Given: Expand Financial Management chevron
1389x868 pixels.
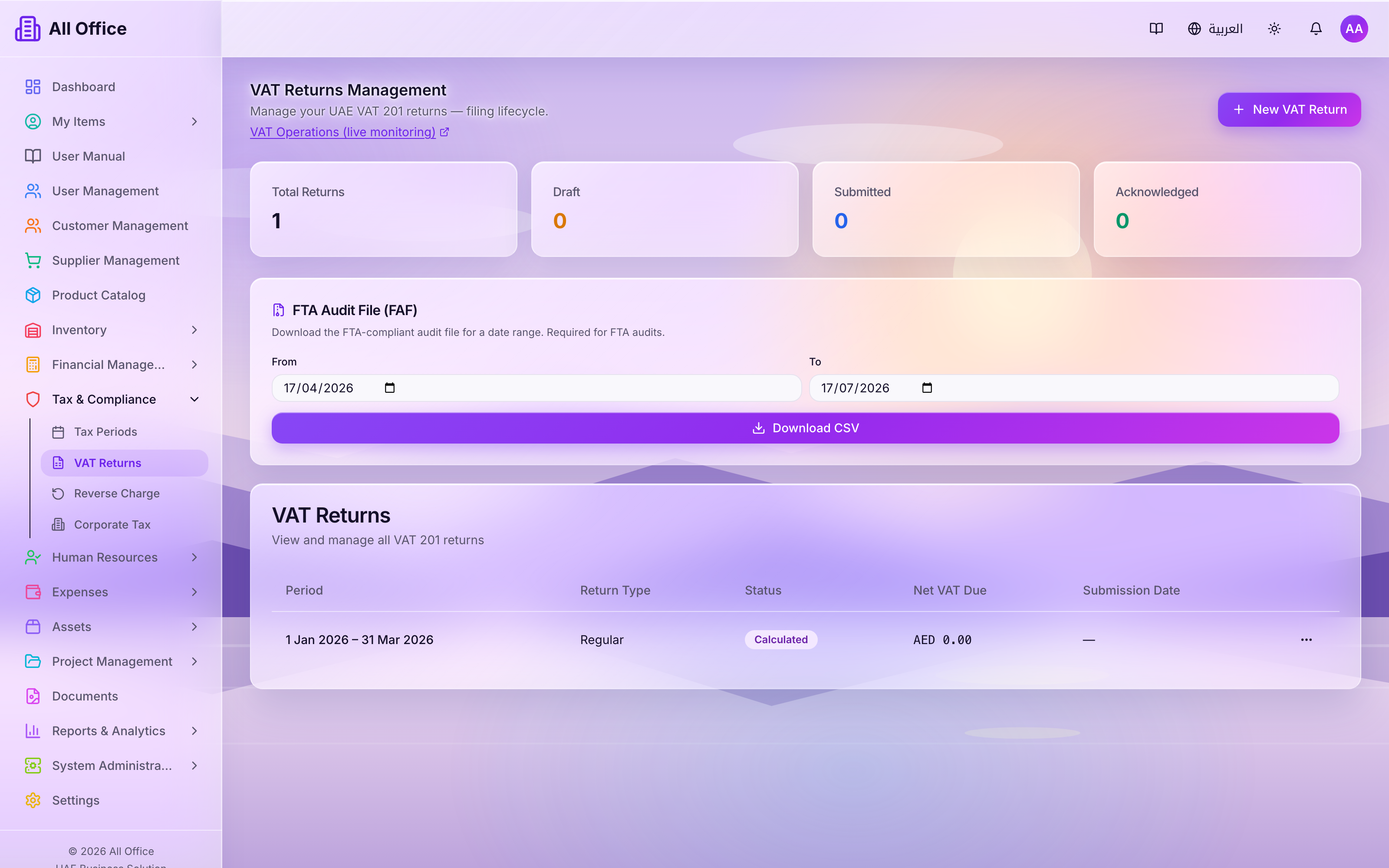Looking at the screenshot, I should tap(194, 365).
